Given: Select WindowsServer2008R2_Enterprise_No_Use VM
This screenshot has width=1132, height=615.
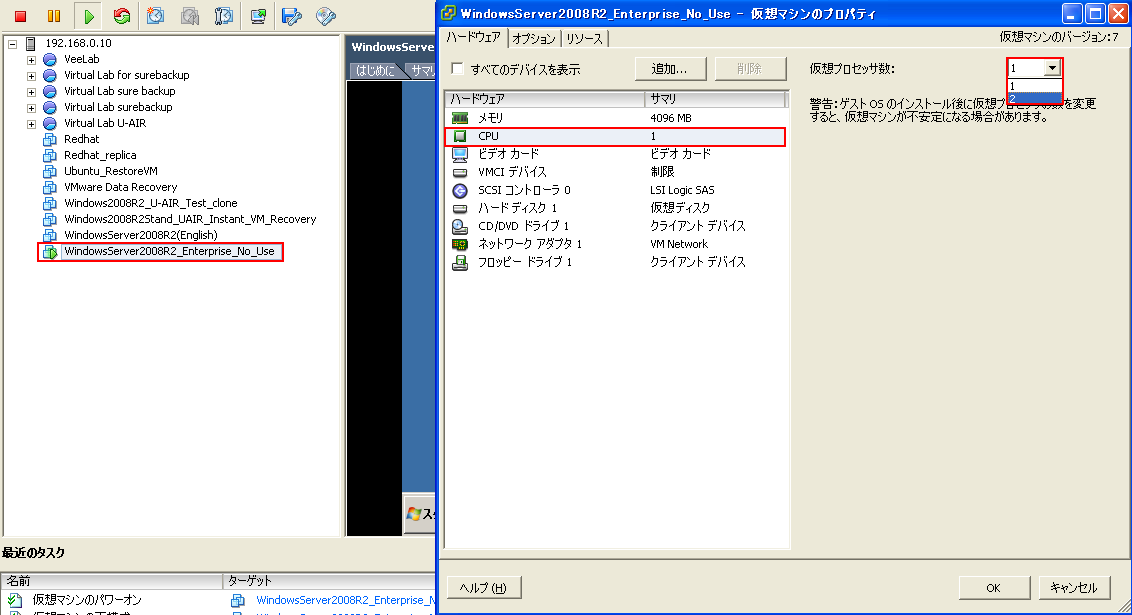Looking at the screenshot, I should coord(169,251).
